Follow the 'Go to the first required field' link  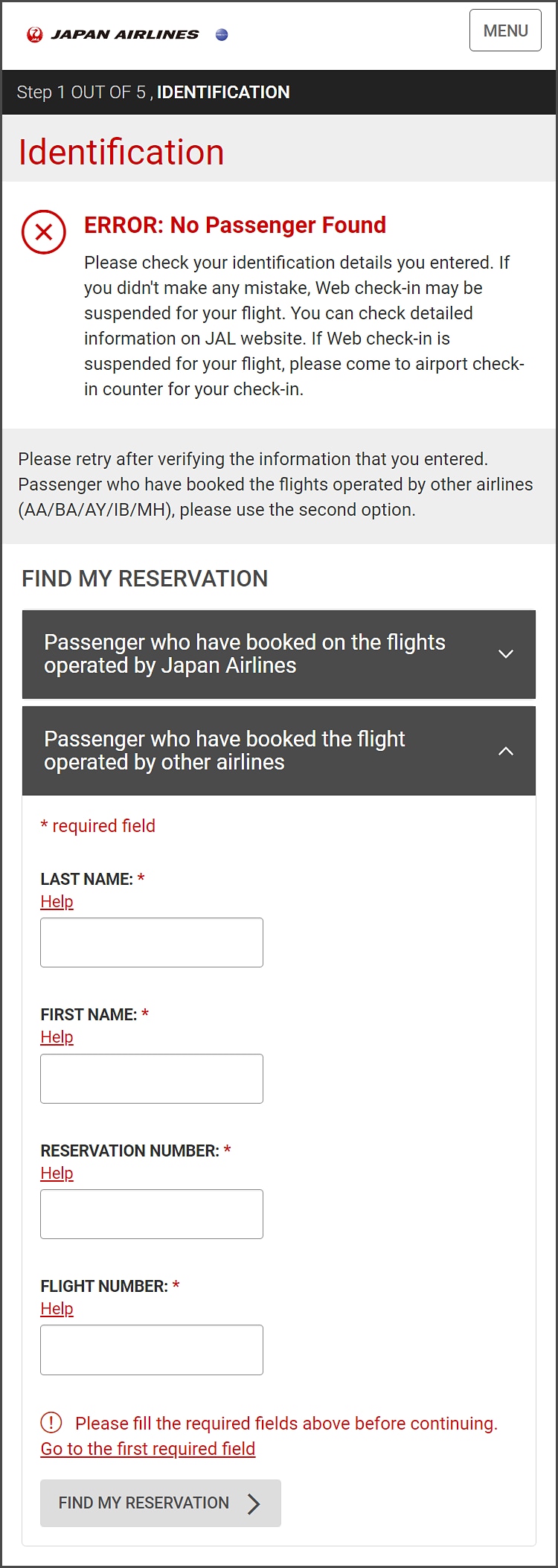pos(147,1448)
